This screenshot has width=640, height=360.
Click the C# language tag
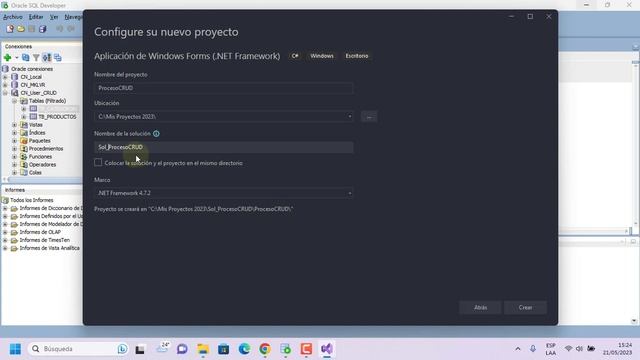295,56
